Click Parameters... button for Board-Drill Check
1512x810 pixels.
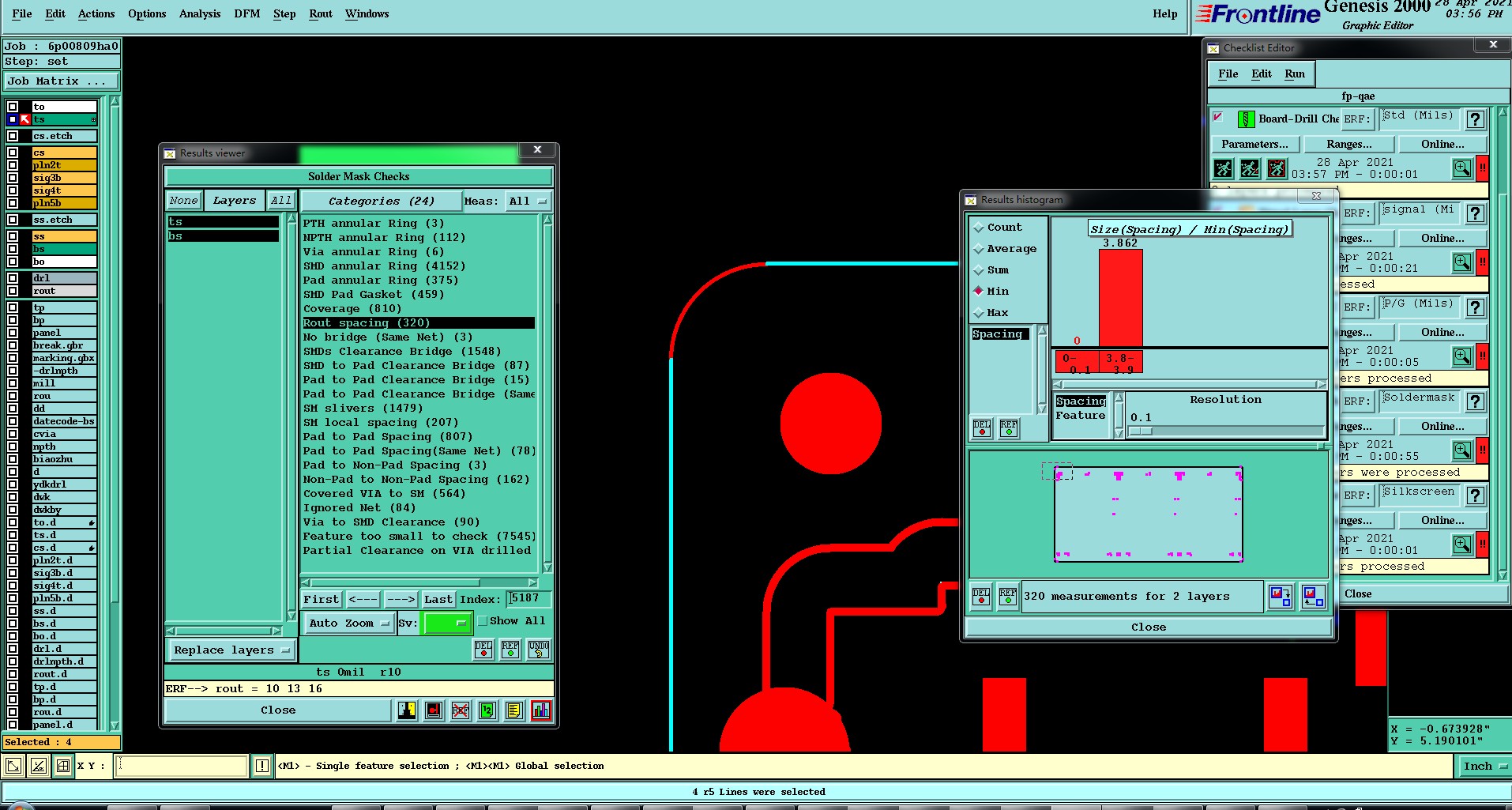click(x=1254, y=144)
